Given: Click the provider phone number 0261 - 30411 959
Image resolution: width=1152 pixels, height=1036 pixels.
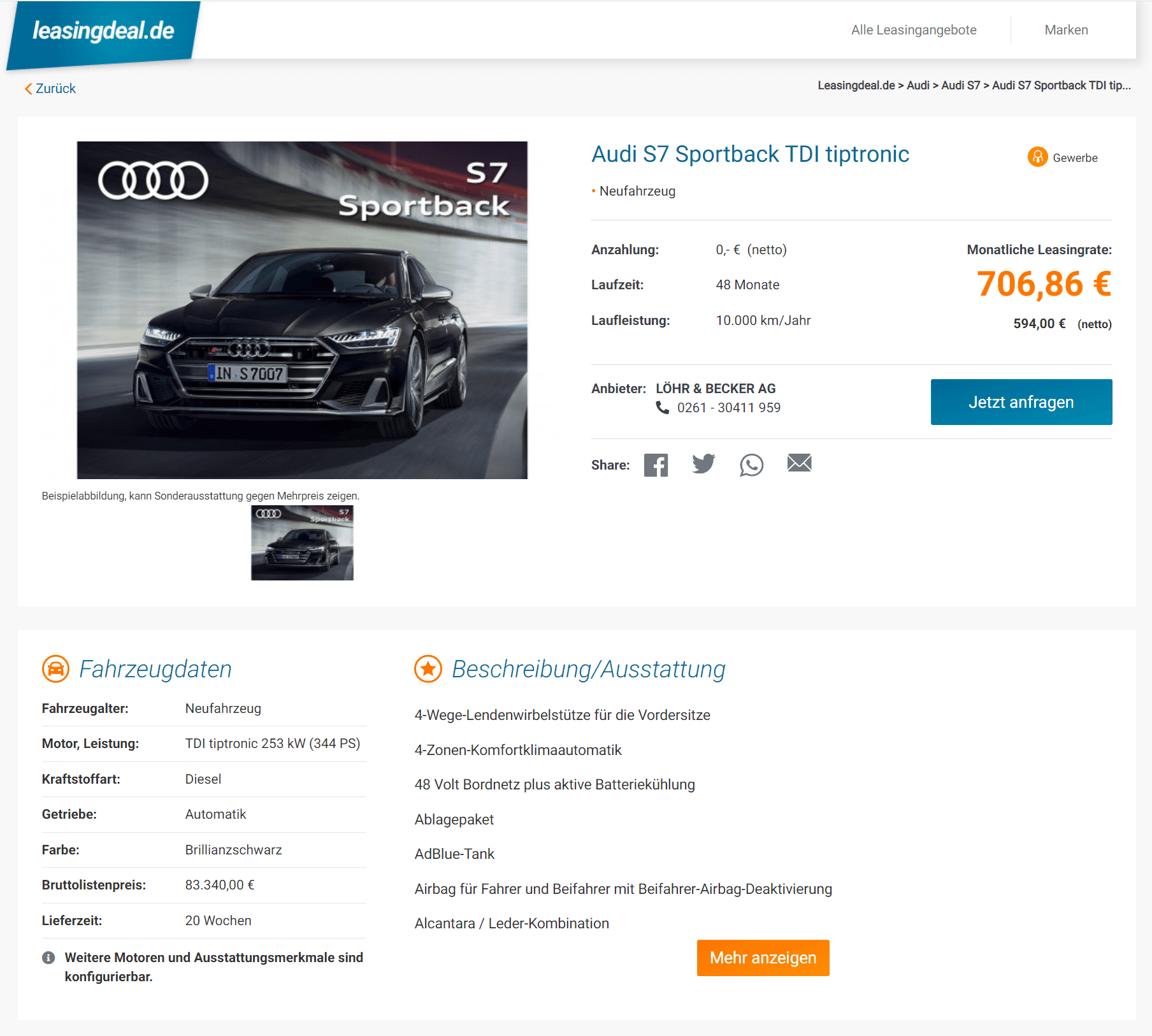Looking at the screenshot, I should [x=728, y=408].
